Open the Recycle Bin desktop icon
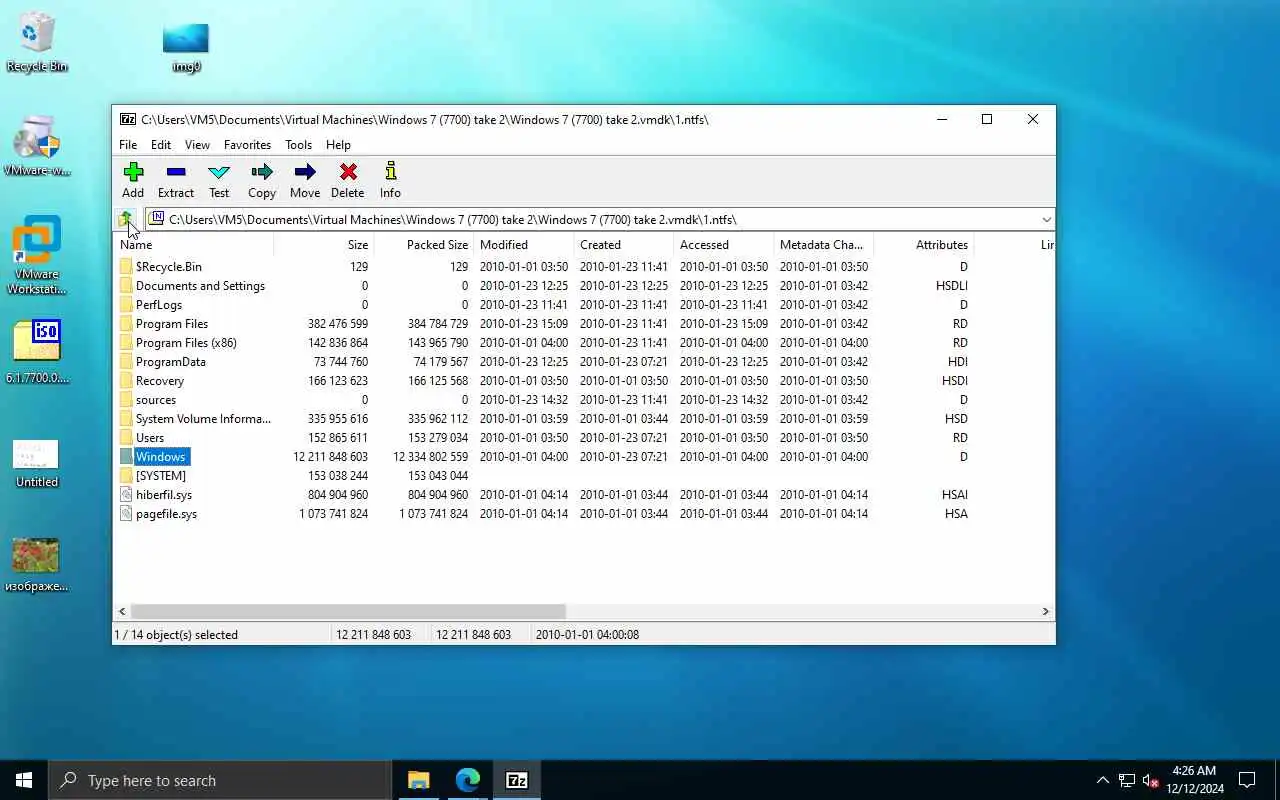Screen dimensions: 1280x800 37,43
